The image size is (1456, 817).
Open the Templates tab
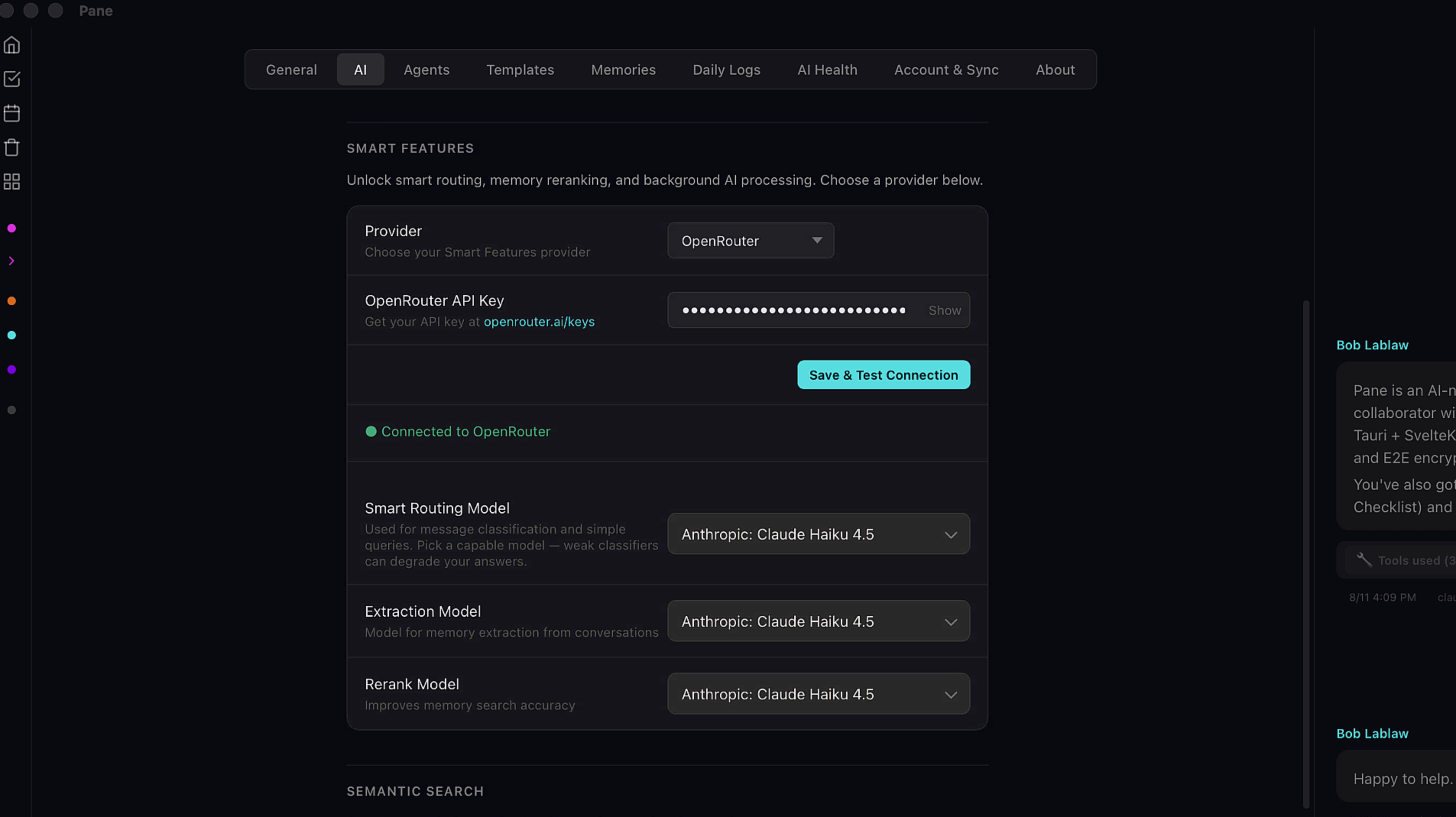pyautogui.click(x=520, y=70)
